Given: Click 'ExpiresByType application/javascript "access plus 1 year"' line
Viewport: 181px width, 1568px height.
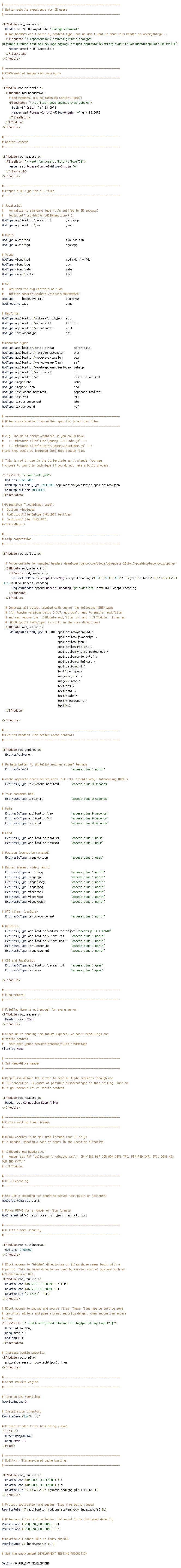Looking at the screenshot, I should coord(54,965).
